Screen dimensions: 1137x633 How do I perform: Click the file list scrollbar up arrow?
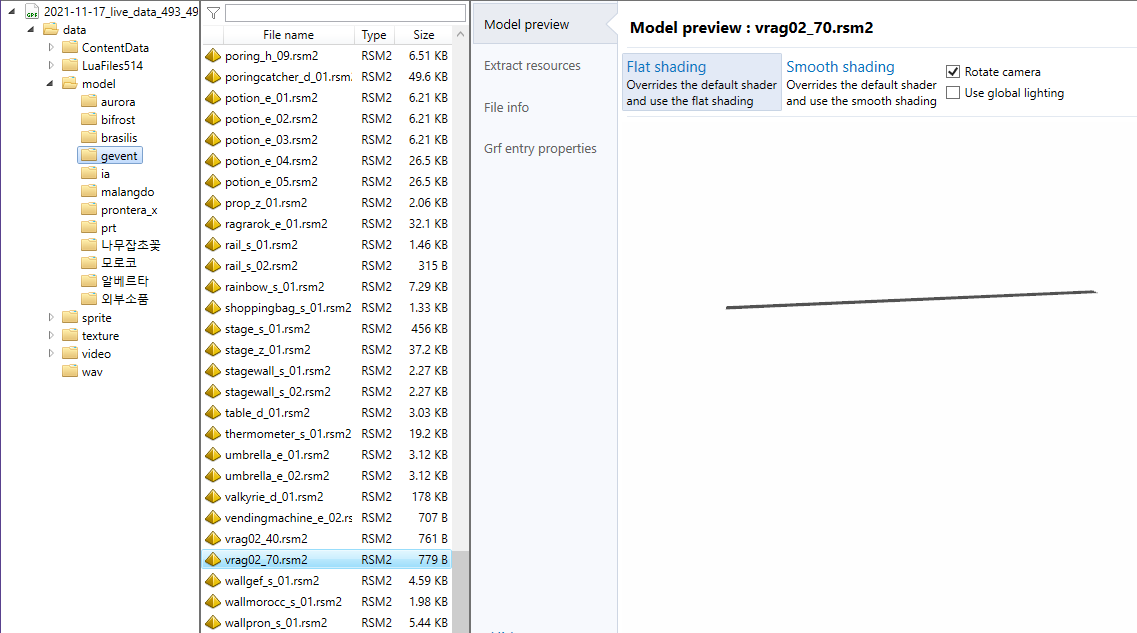point(460,34)
